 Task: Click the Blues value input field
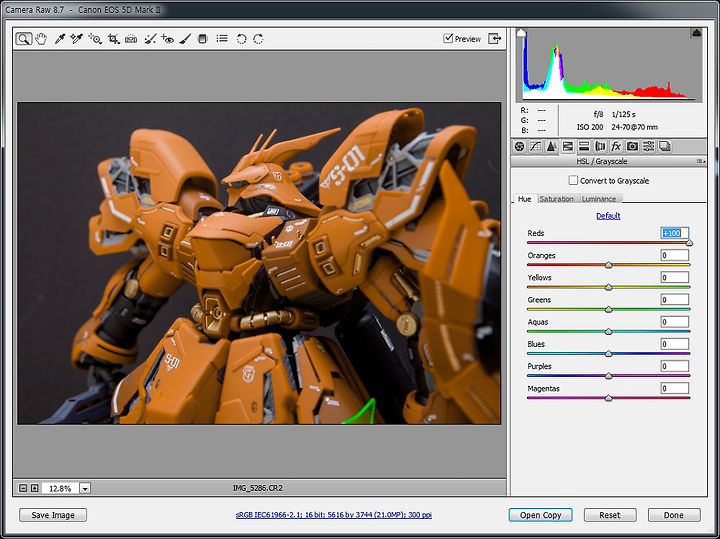675,344
